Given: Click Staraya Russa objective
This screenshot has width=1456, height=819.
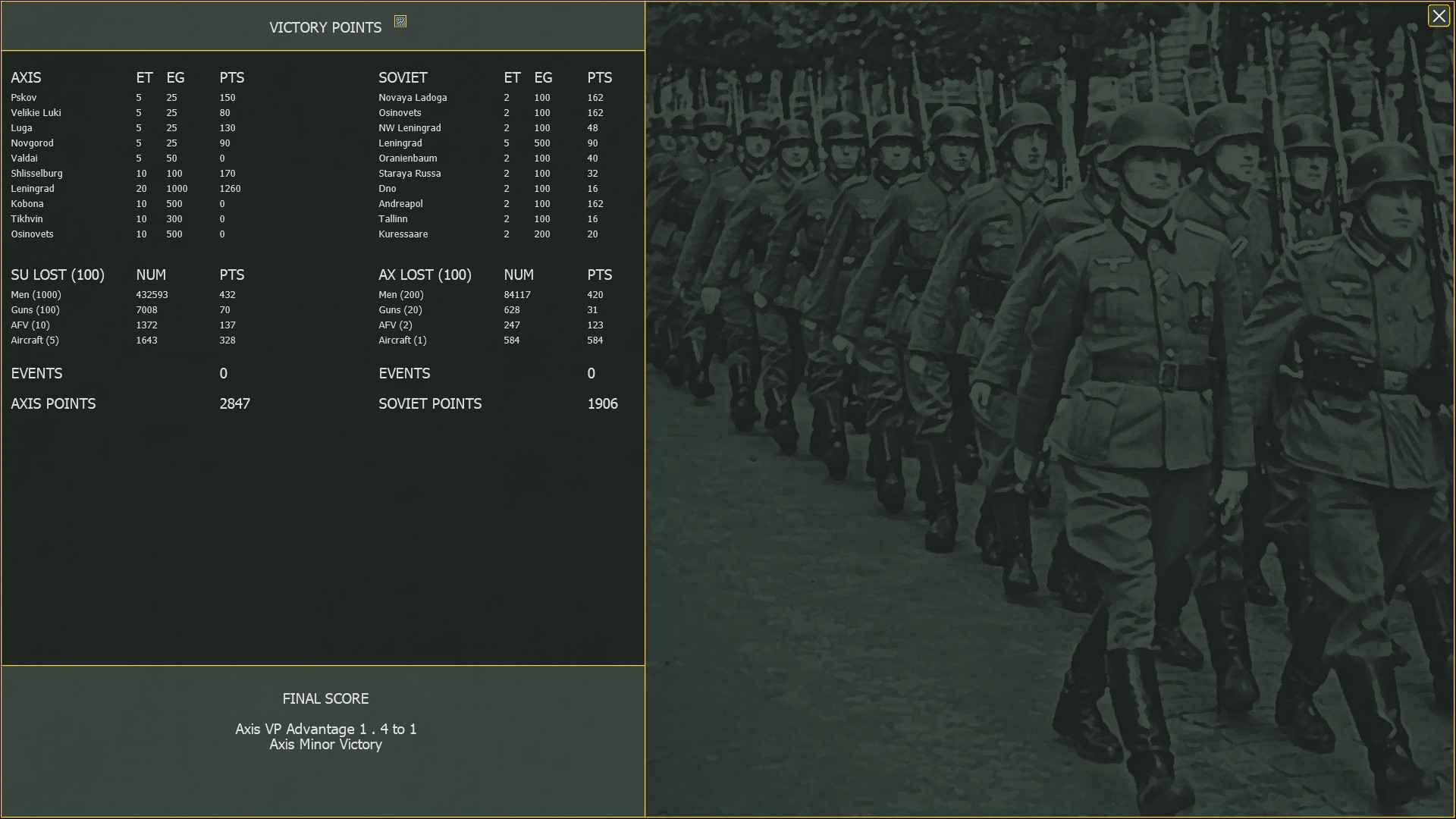Looking at the screenshot, I should click(409, 174).
